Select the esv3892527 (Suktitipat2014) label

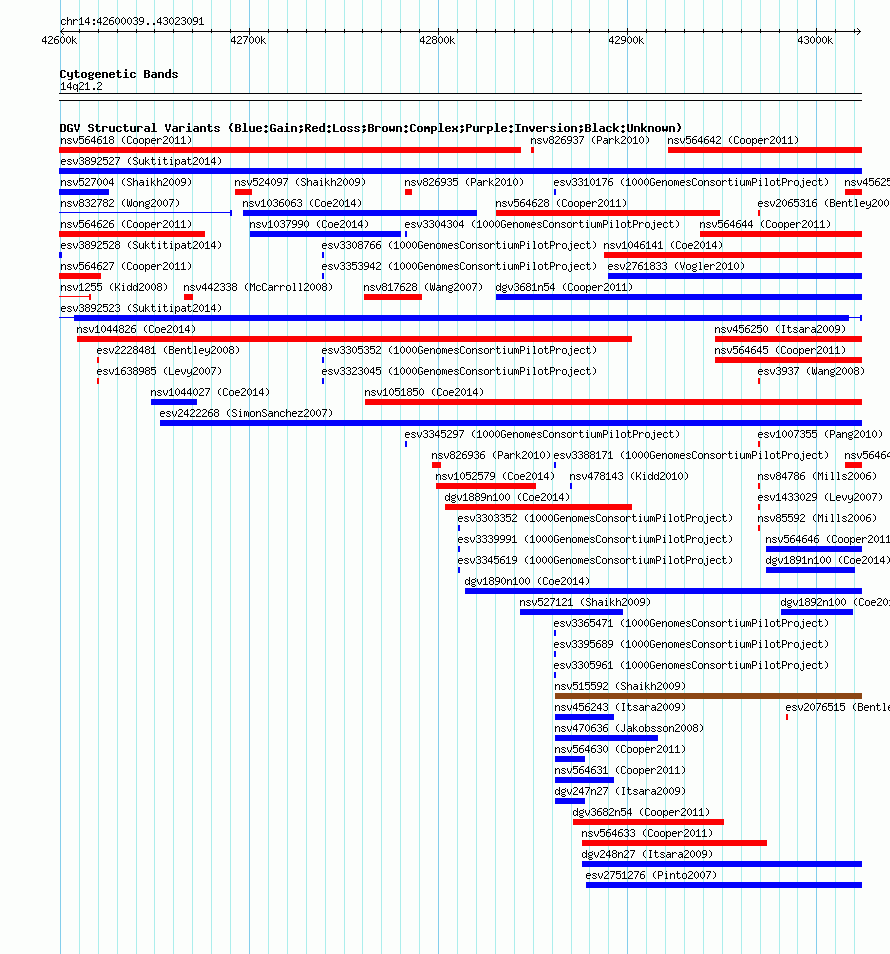click(141, 161)
